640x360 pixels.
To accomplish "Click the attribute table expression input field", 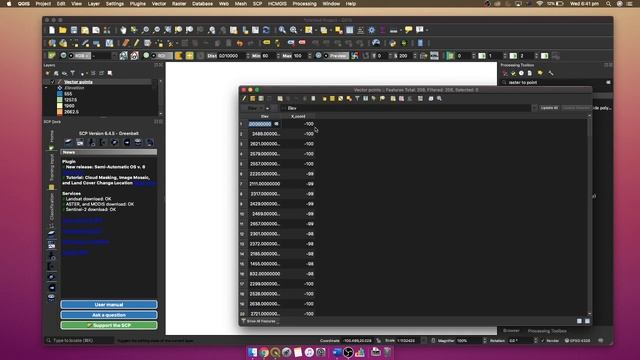I will click(x=408, y=108).
